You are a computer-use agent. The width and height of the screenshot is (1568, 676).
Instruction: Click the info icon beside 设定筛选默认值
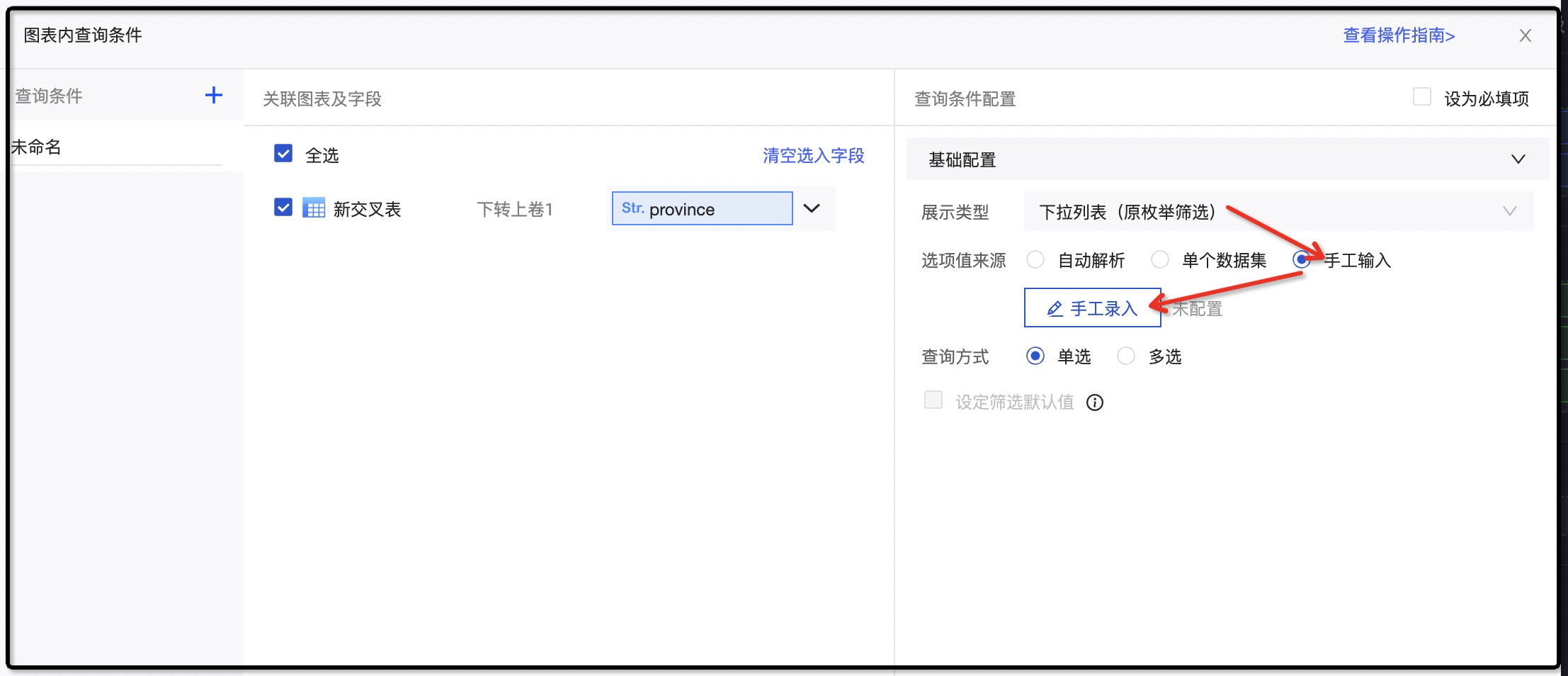tap(1094, 402)
